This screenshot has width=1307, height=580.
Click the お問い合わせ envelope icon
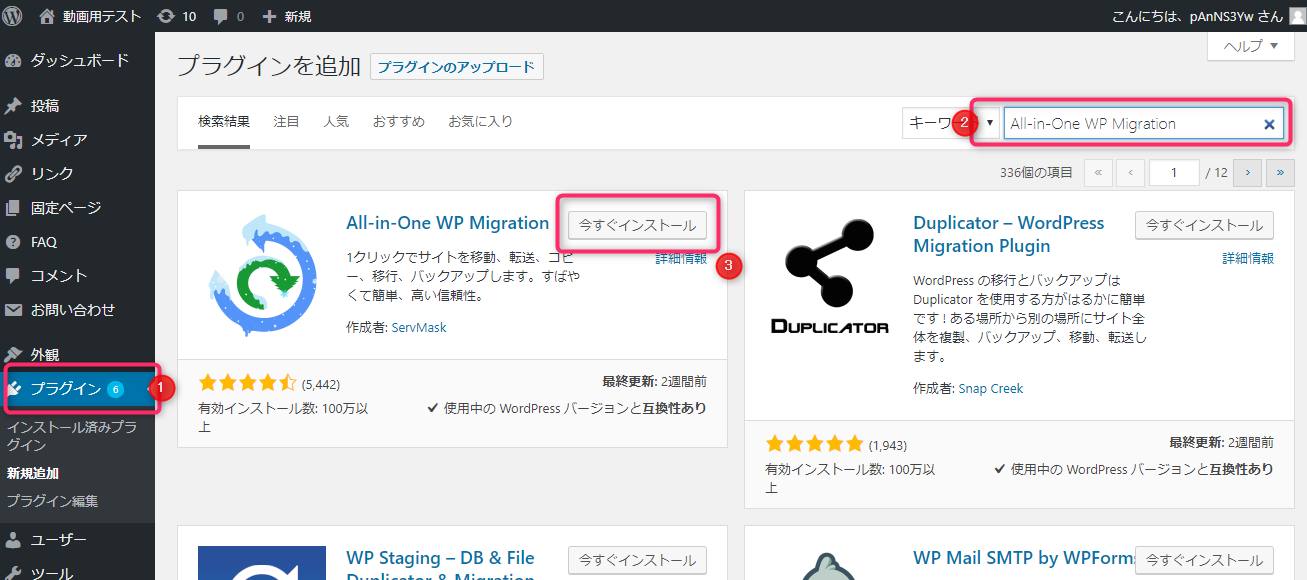point(13,310)
